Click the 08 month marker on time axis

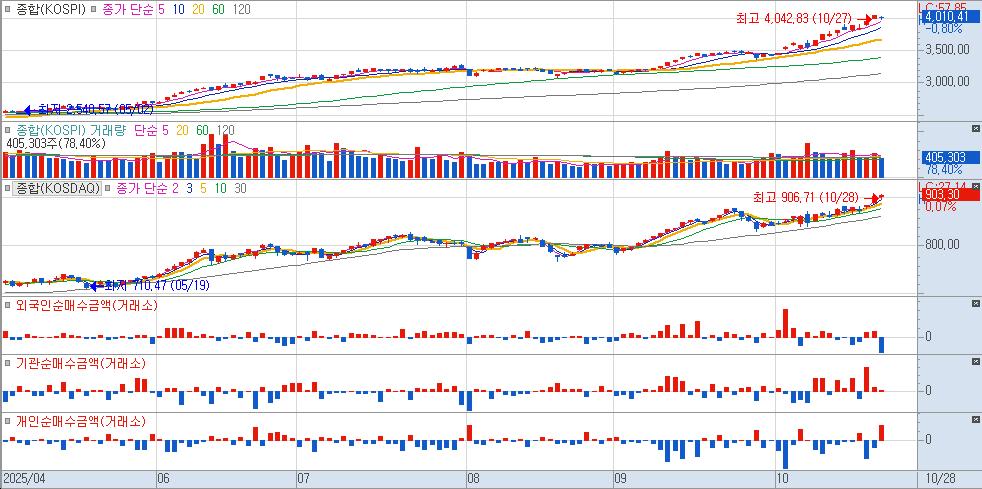[474, 478]
